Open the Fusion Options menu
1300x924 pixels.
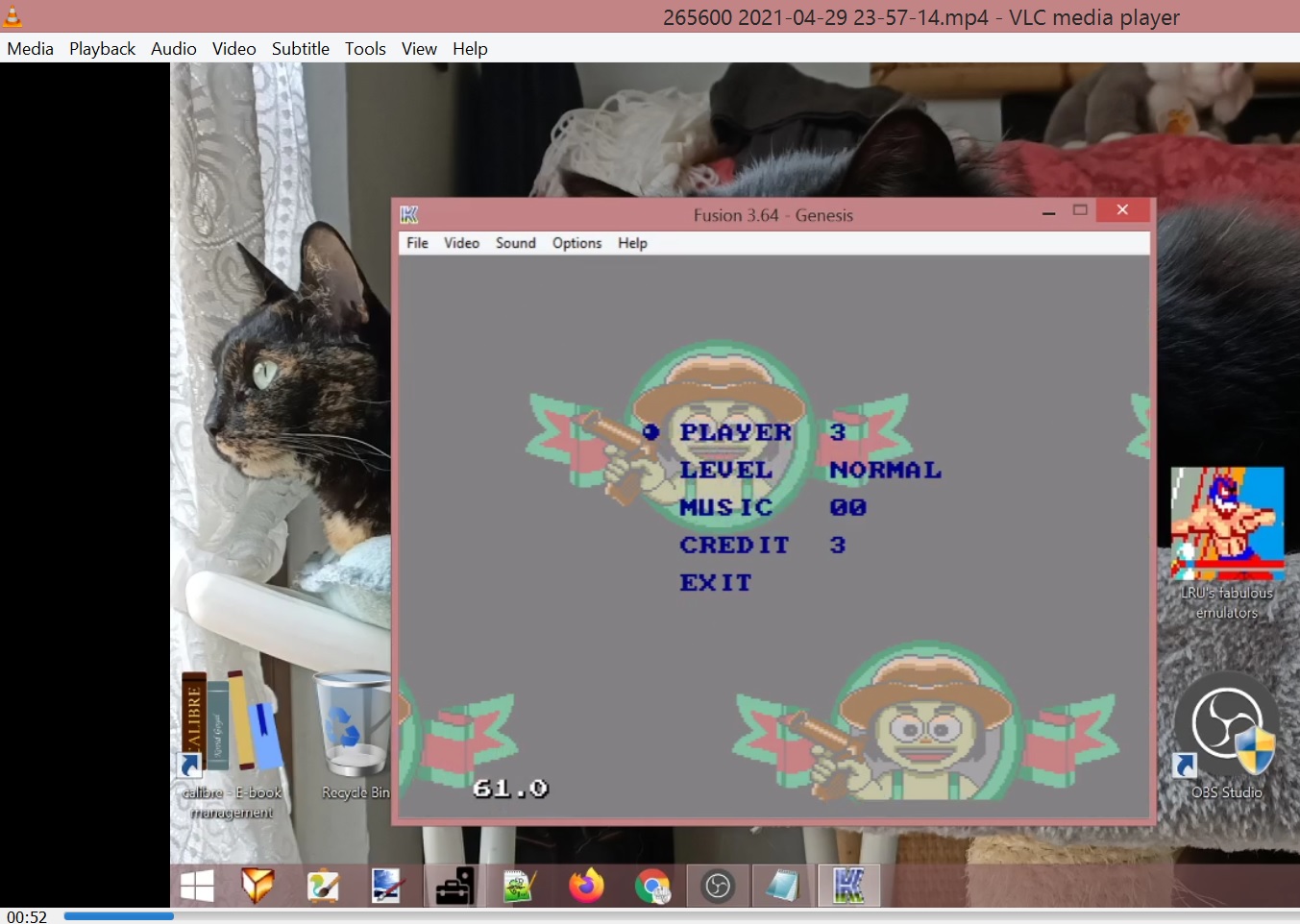click(576, 243)
